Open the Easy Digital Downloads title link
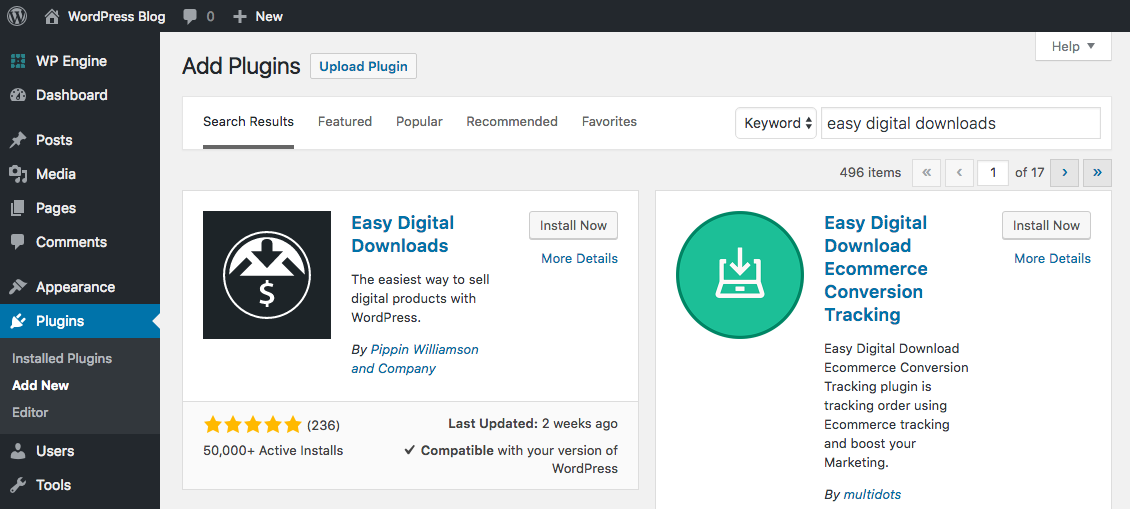Screen dimensions: 1130x509 pyautogui.click(x=402, y=234)
